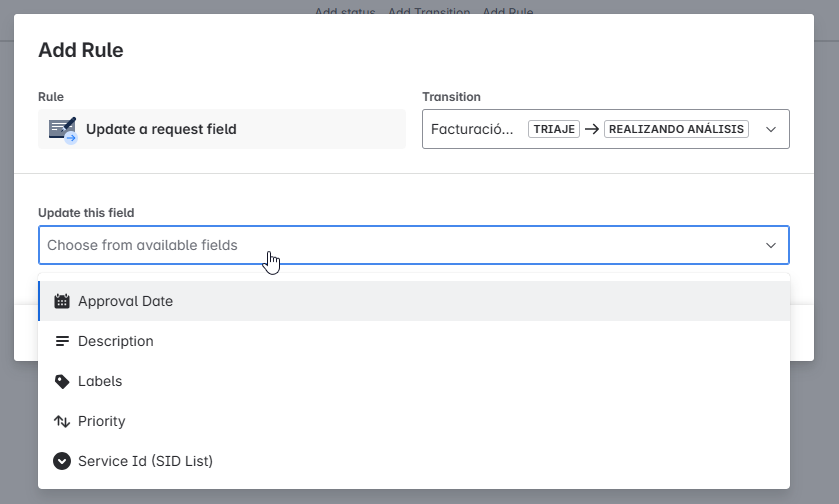Collapse the Update this field dropdown chevron
Screen dimensions: 839x504
tap(770, 245)
